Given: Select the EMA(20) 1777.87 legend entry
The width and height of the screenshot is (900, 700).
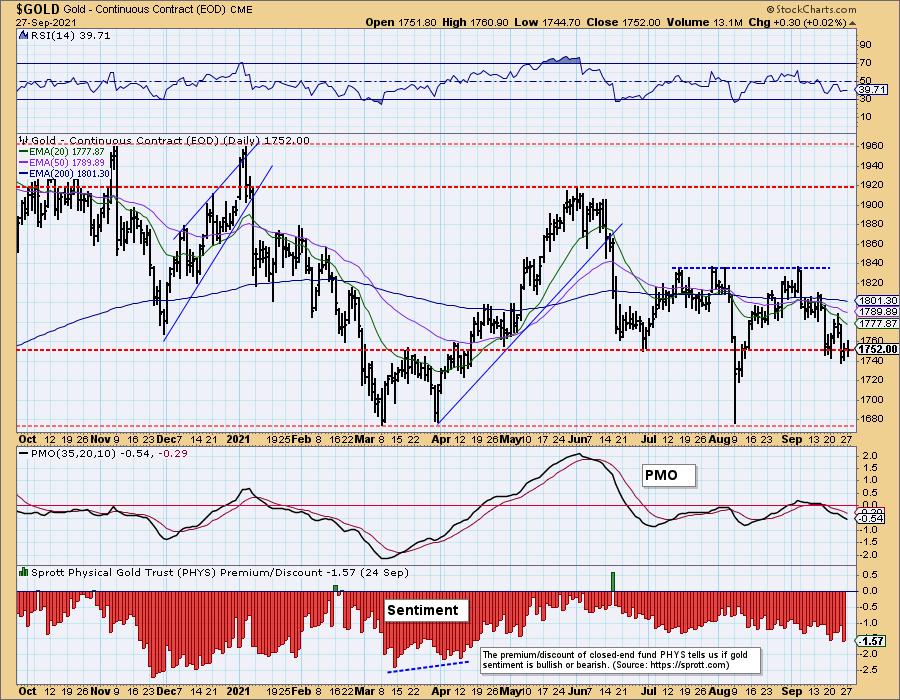Looking at the screenshot, I should coord(63,151).
